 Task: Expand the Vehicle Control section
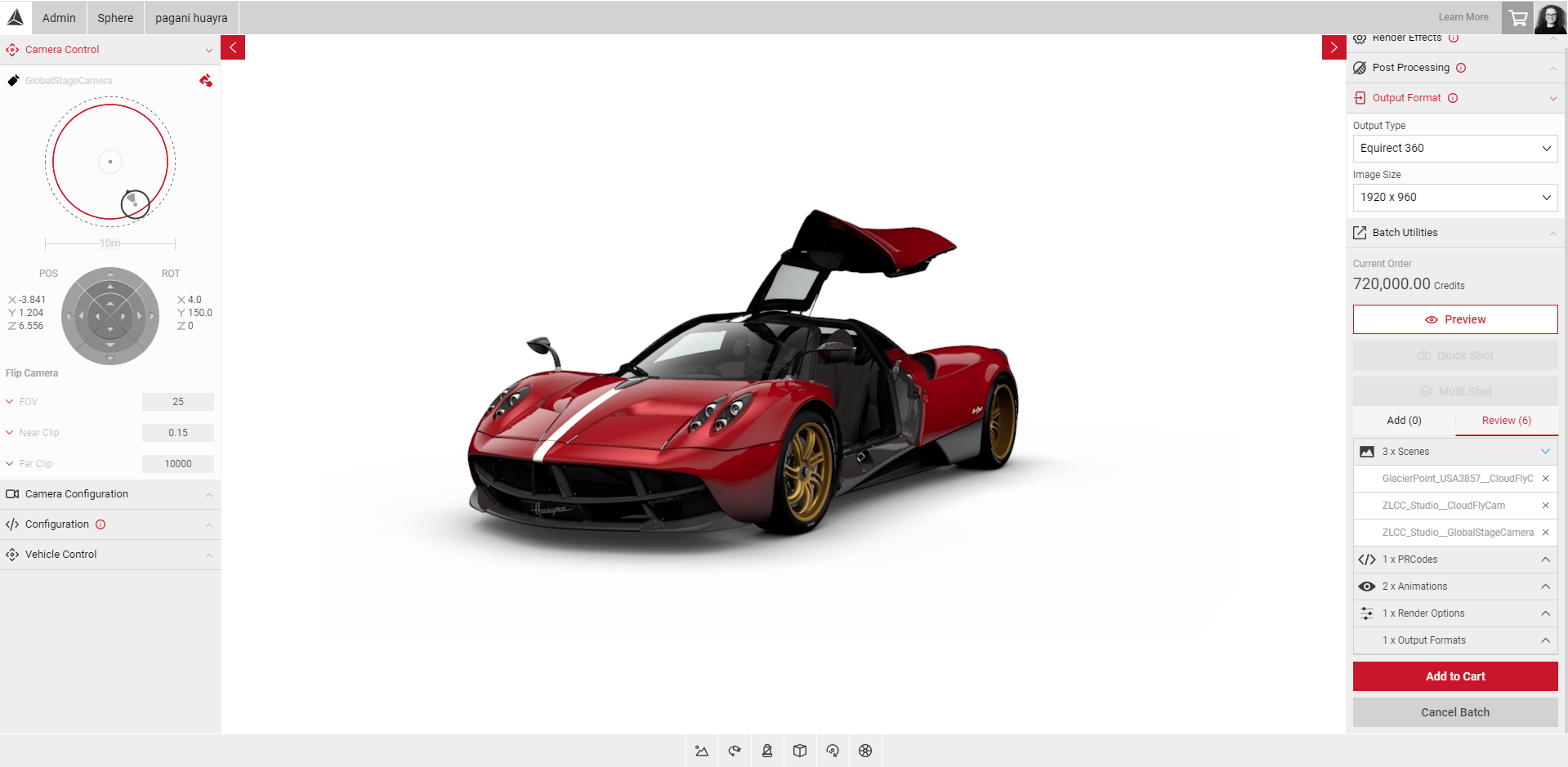pos(110,555)
